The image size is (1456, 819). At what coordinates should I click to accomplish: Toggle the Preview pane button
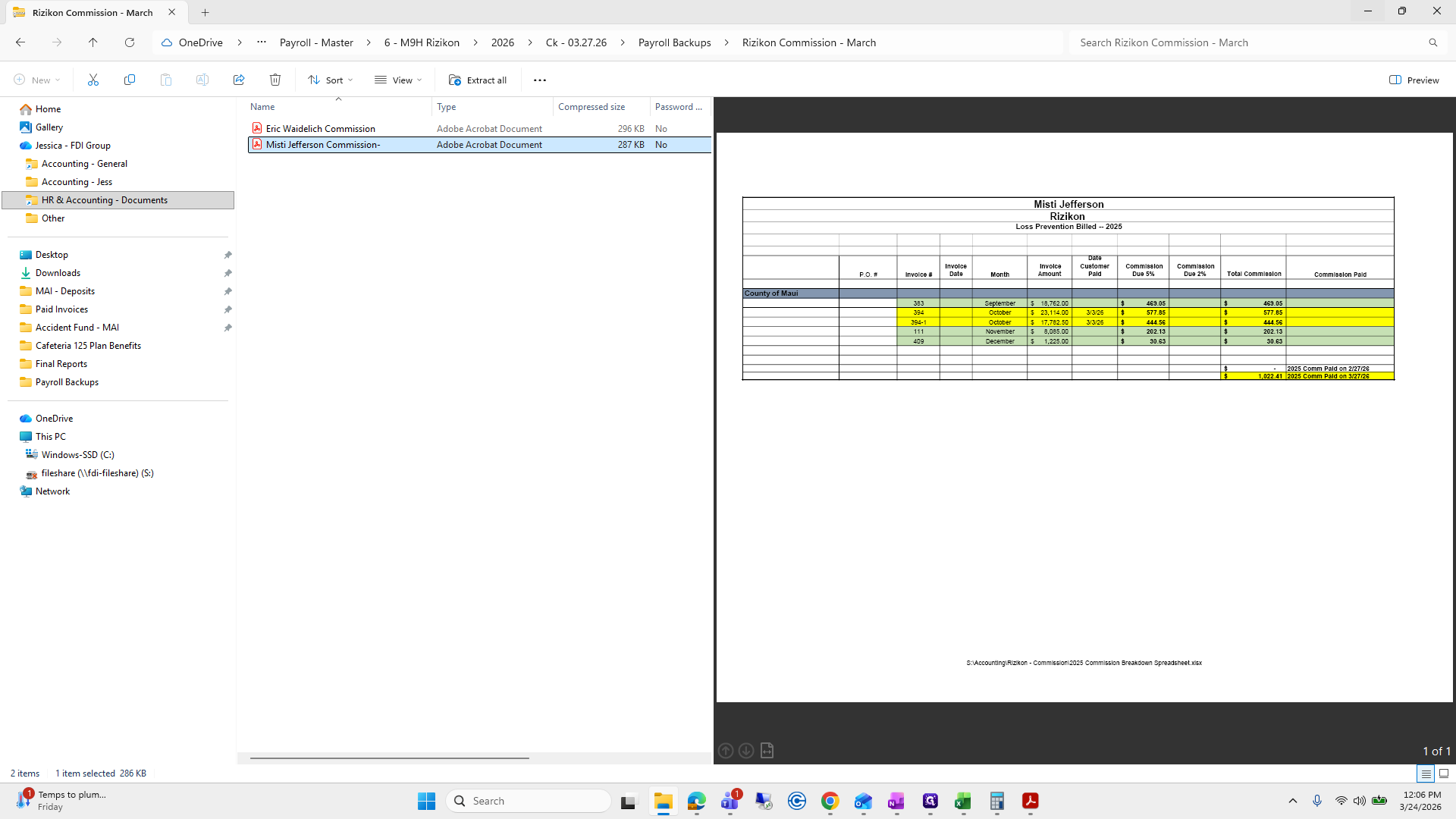tap(1414, 80)
